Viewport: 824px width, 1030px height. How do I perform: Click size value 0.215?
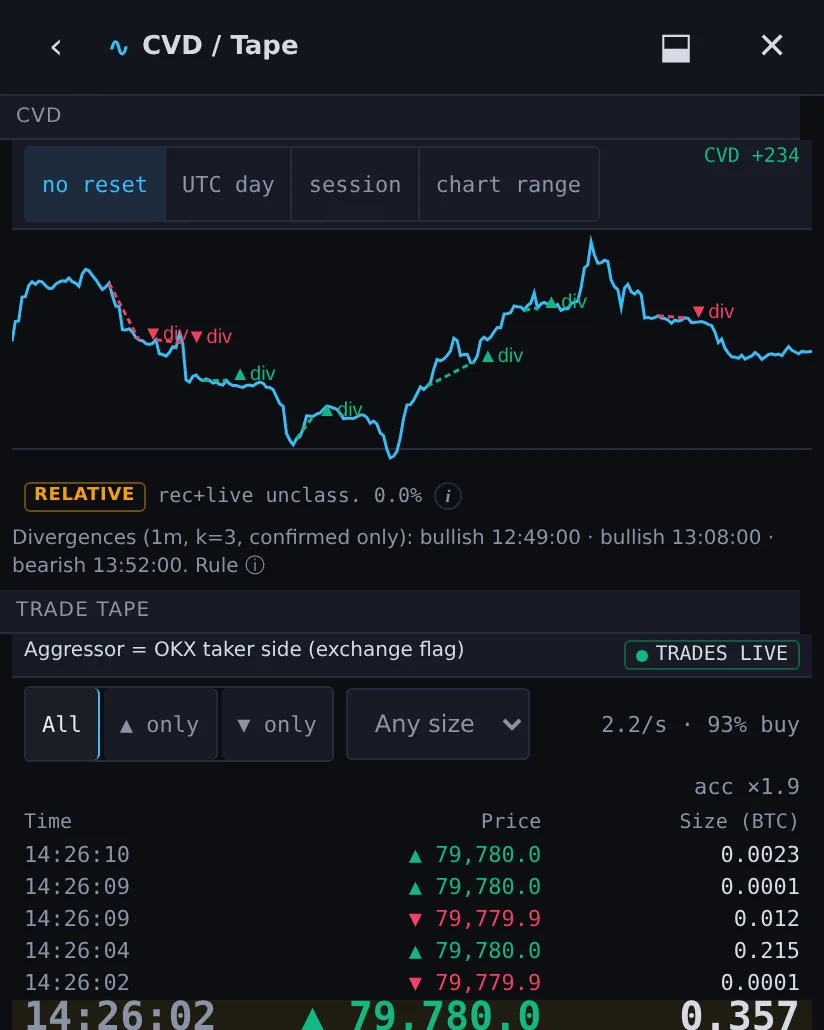[x=766, y=951]
